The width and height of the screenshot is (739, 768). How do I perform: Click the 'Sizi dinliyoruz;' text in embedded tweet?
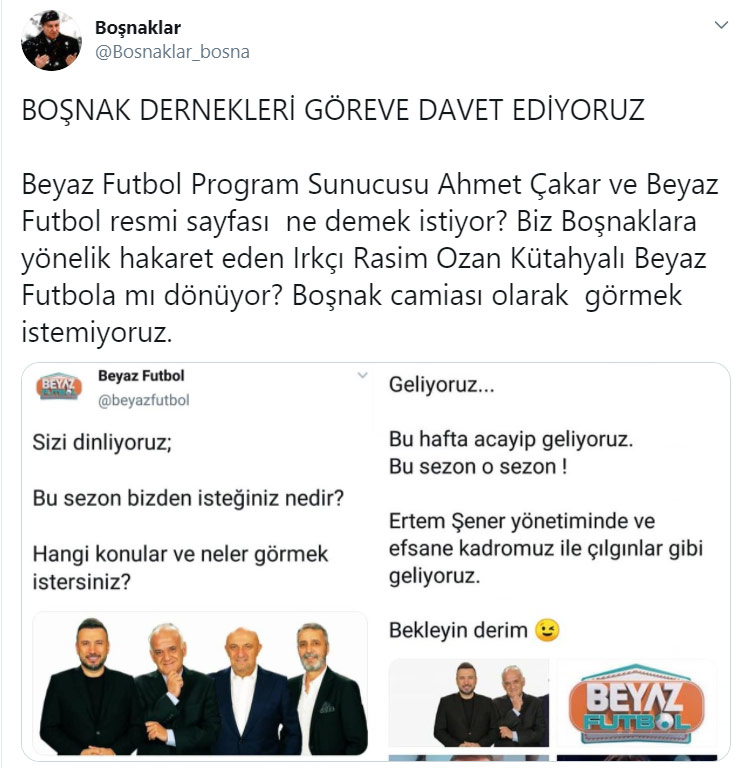[x=102, y=443]
